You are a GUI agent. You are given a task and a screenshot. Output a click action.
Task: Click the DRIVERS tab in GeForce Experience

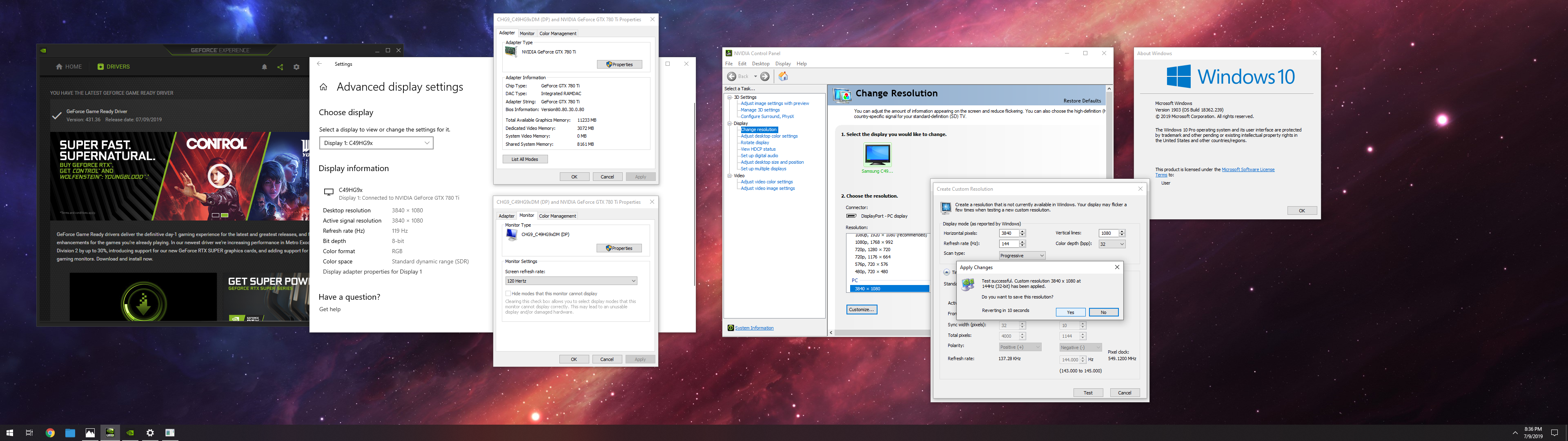tap(114, 67)
